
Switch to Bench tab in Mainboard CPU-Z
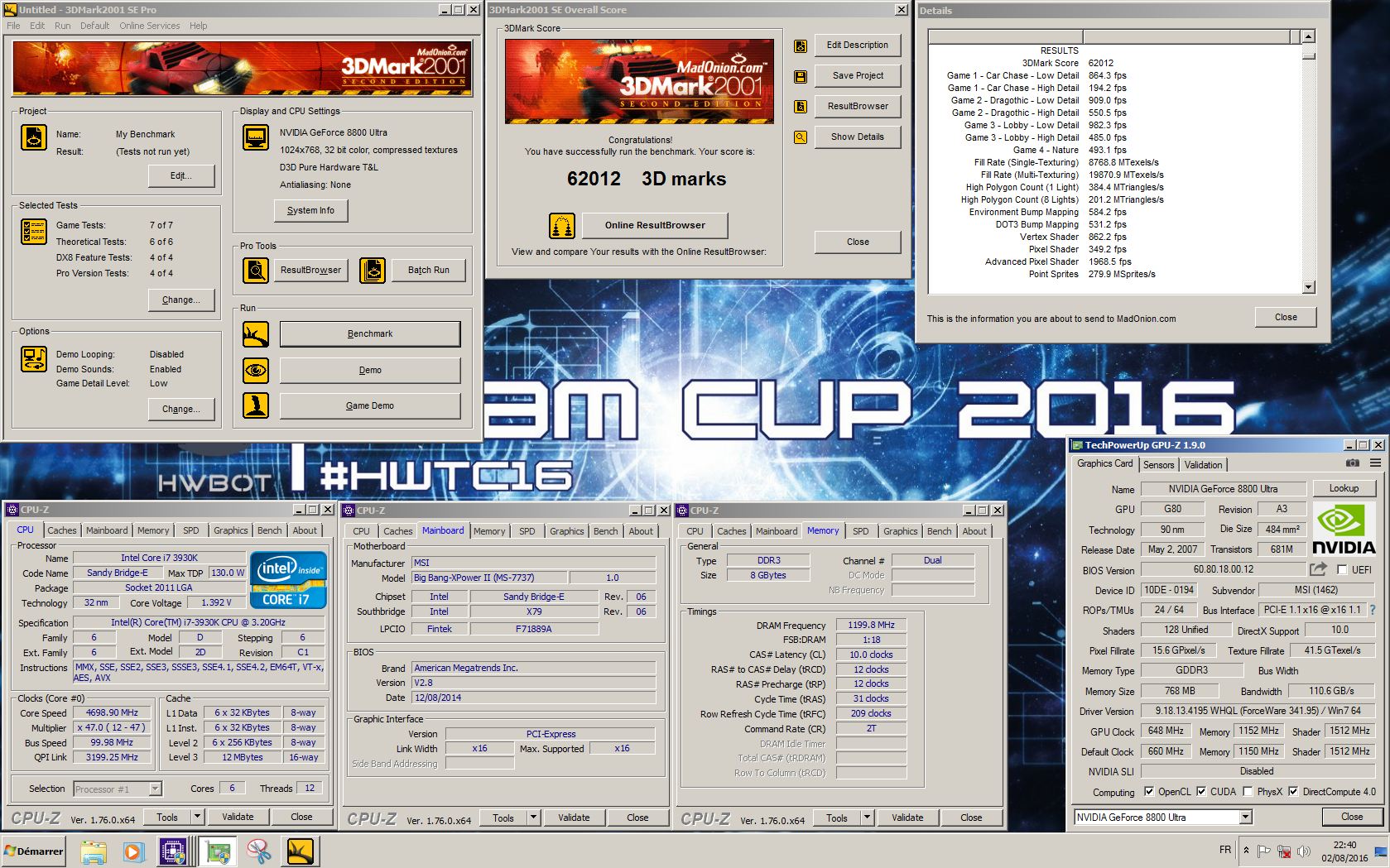coord(605,531)
